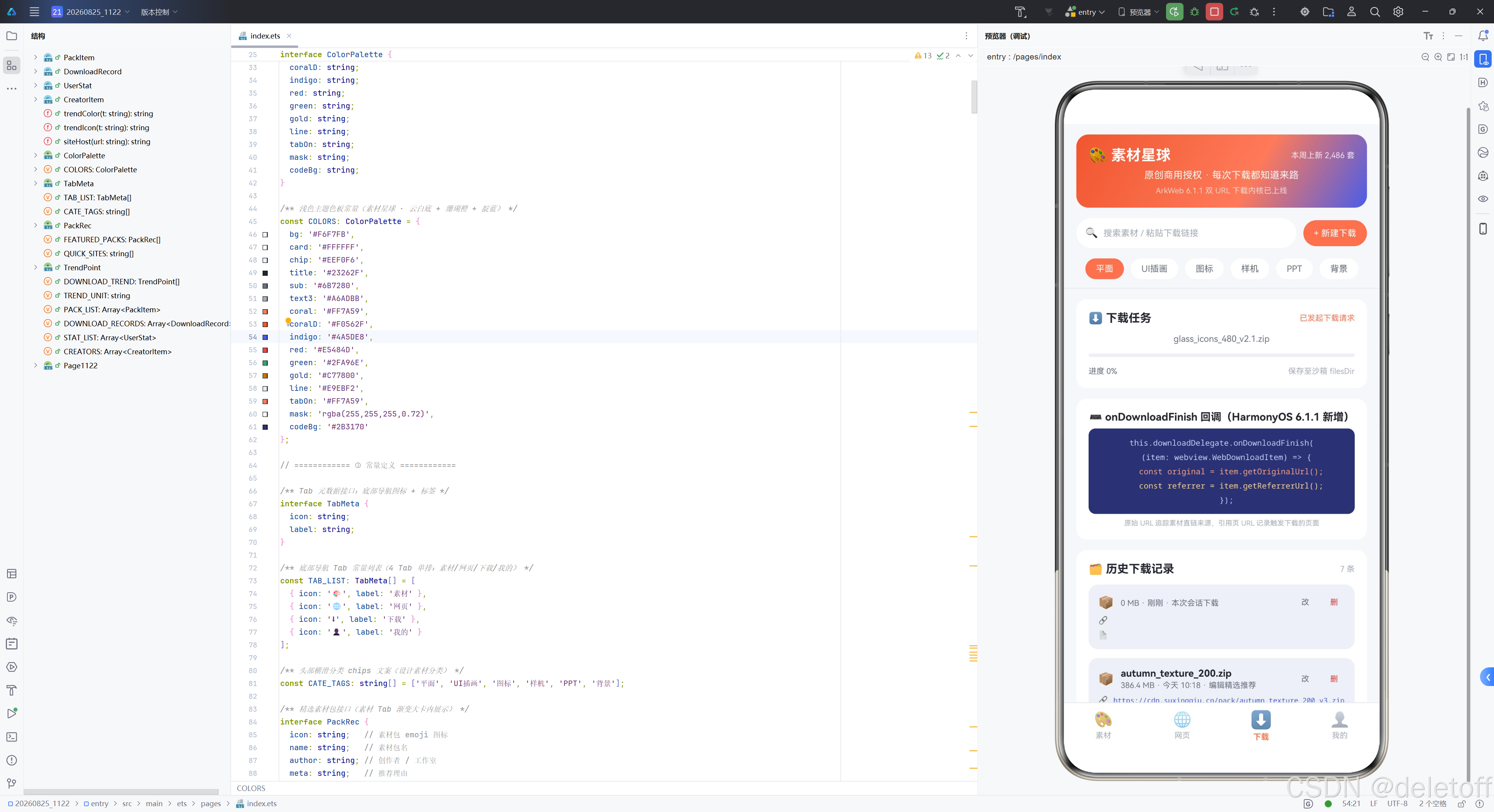
Task: Open the 版本控制 dropdown menu
Action: [159, 12]
